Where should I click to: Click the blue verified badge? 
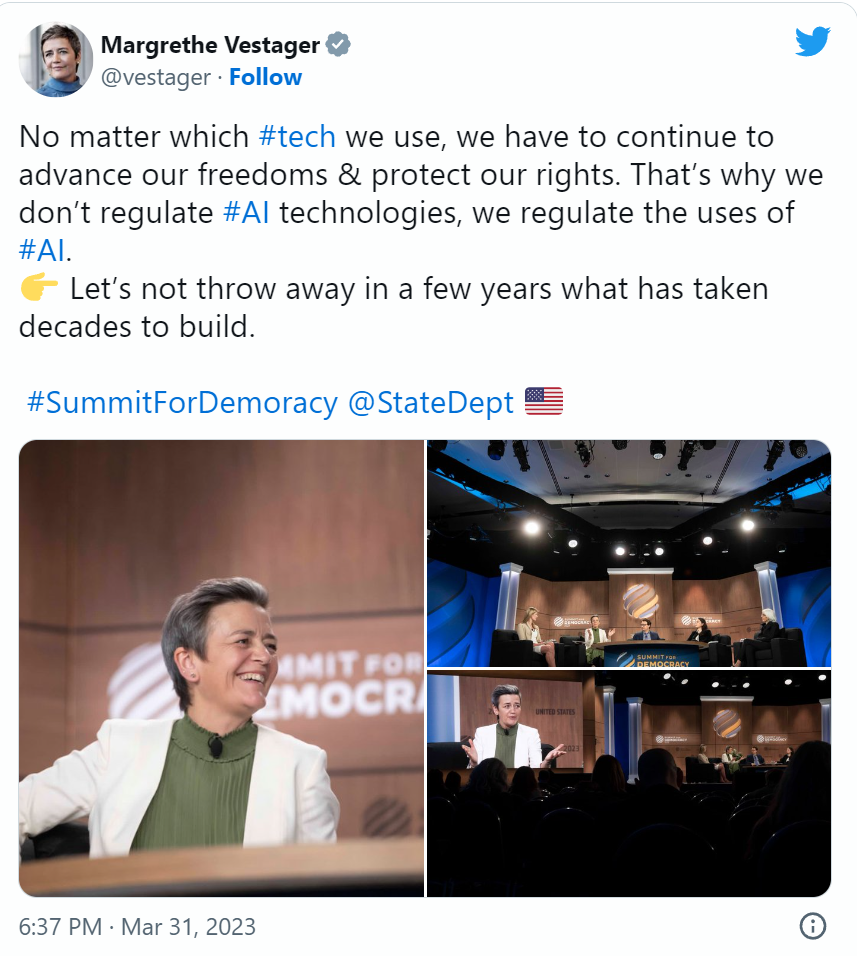339,45
